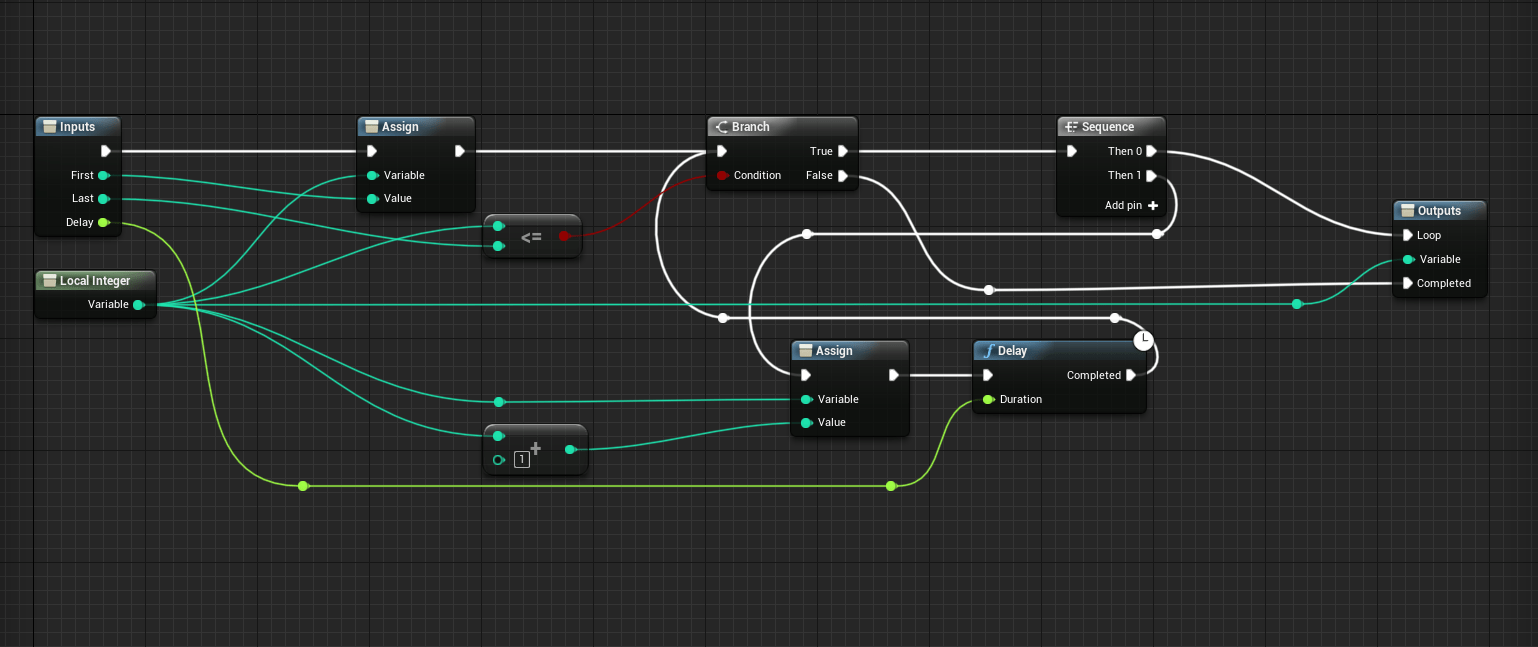Click the clock latent icon on the Delay node

point(1143,340)
